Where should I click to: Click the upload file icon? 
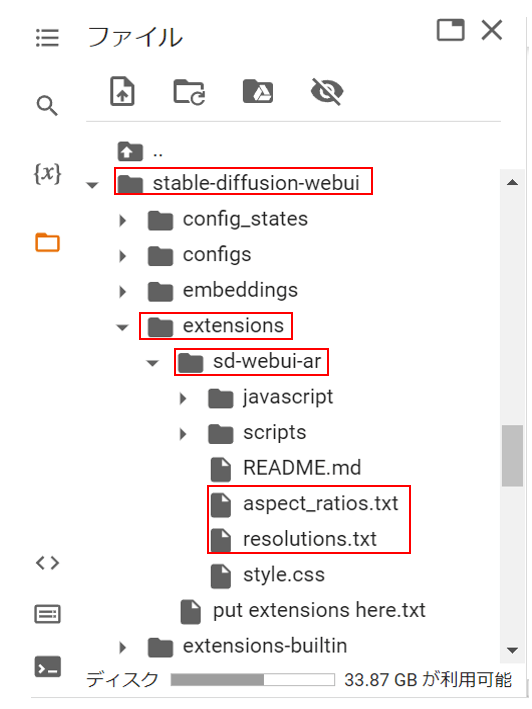[x=122, y=91]
